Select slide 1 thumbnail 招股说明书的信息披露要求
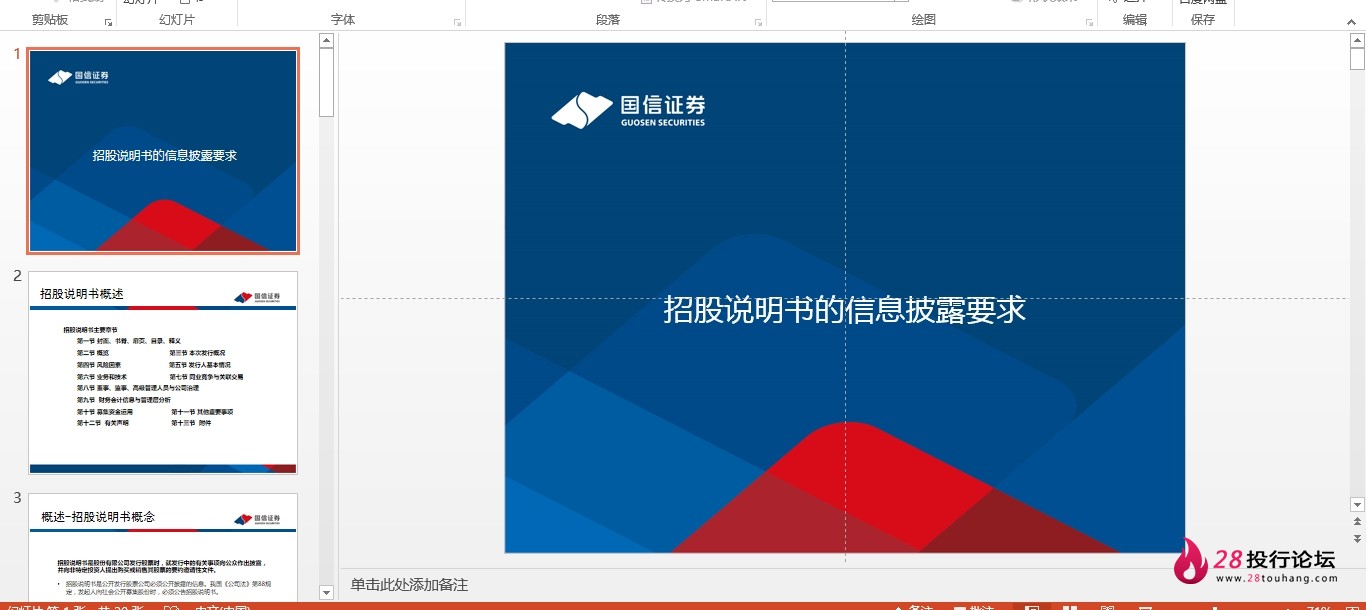 tap(163, 151)
